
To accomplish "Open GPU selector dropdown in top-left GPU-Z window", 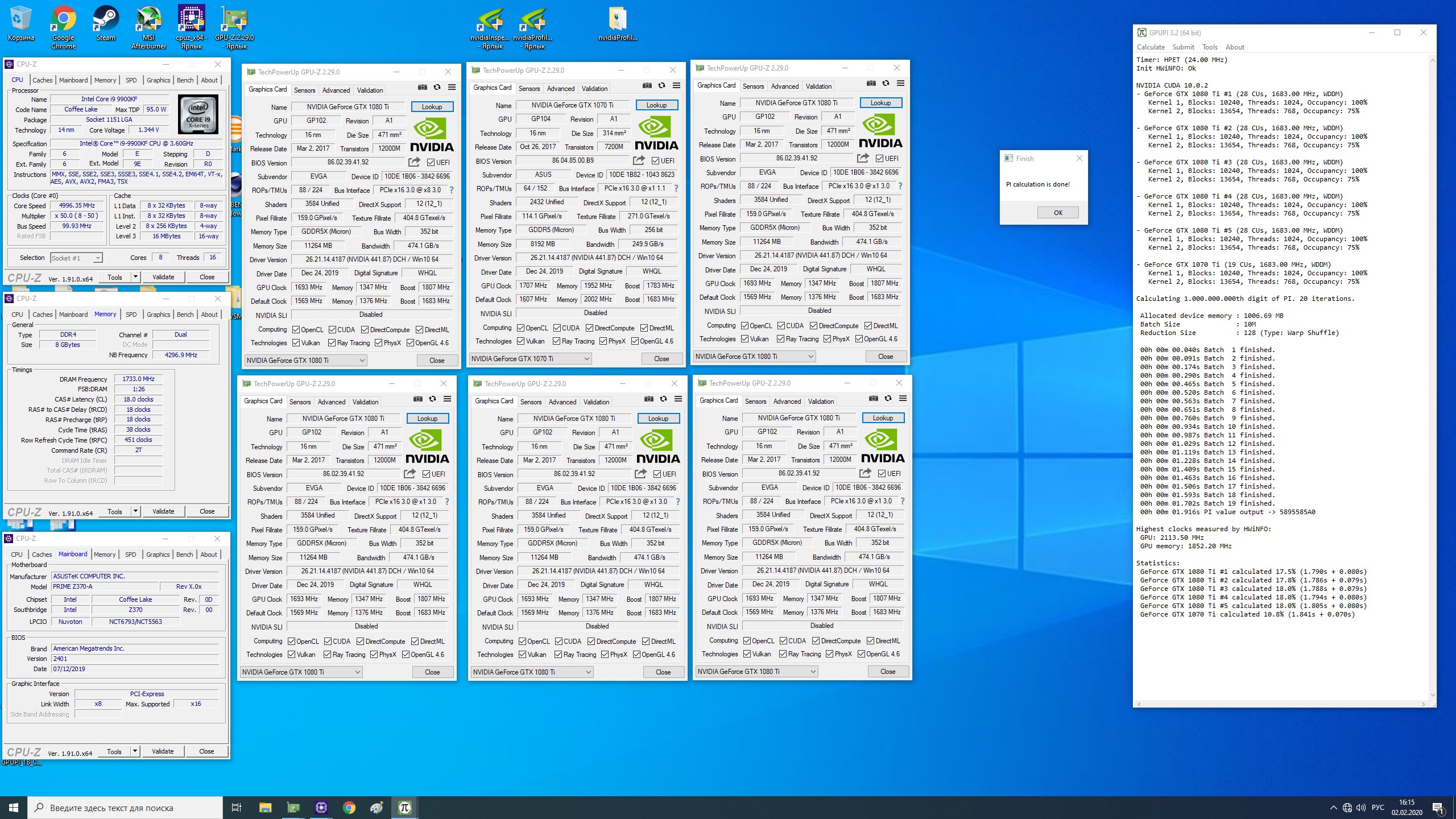I will click(305, 360).
